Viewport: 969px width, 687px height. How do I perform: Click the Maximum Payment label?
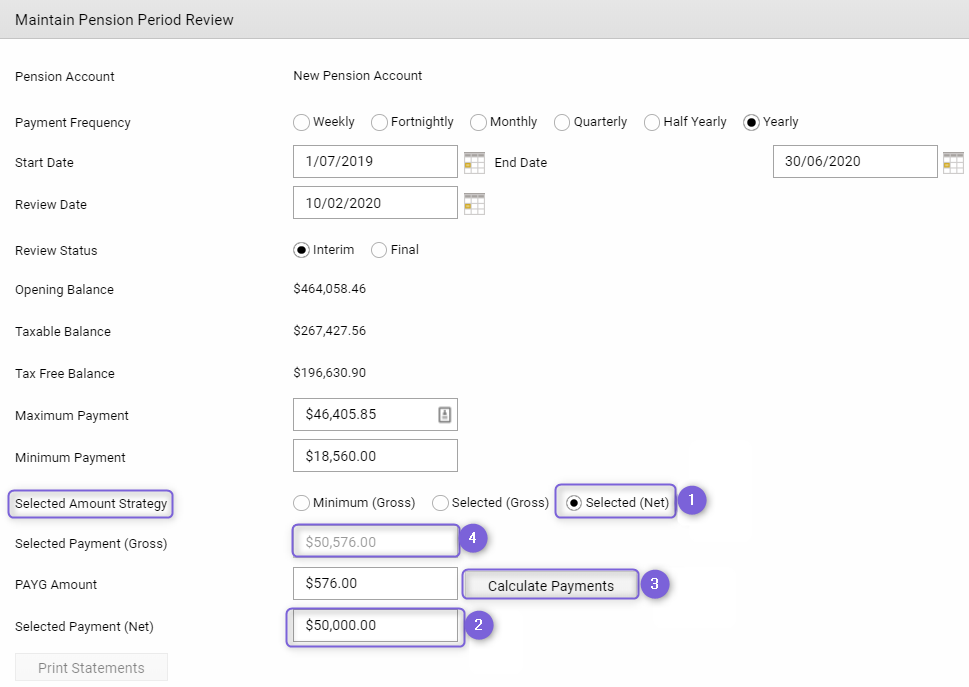pos(72,416)
